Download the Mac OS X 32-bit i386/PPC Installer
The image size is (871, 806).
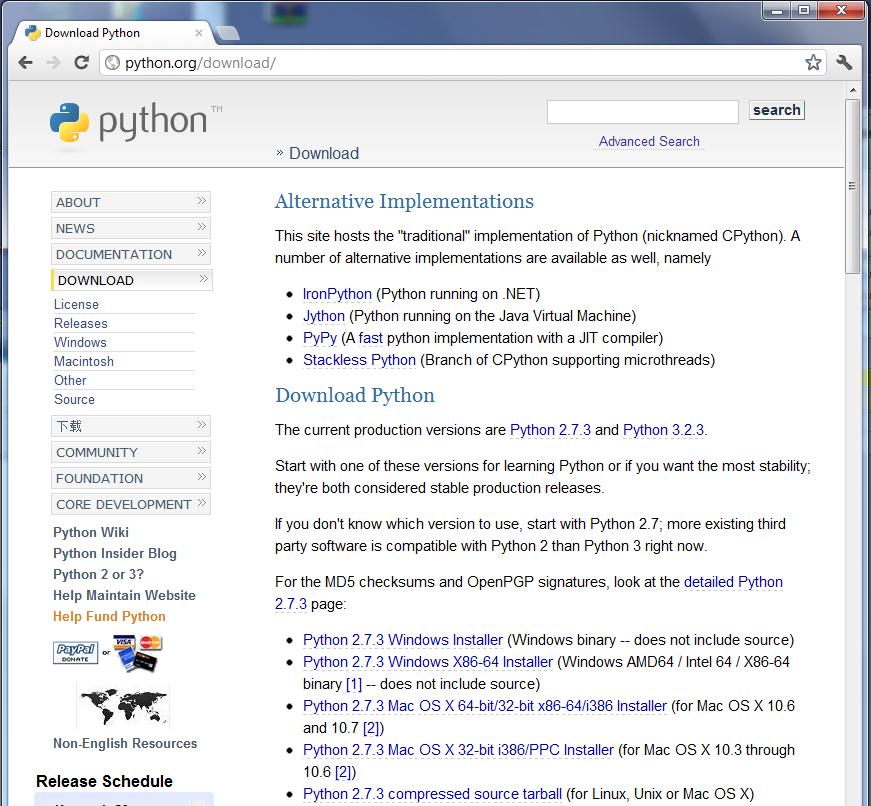click(x=458, y=750)
